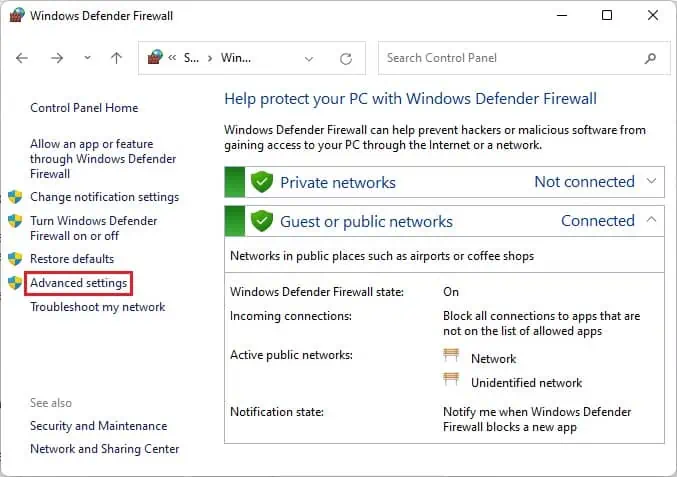Open Change notification settings
677x477 pixels.
coord(104,197)
